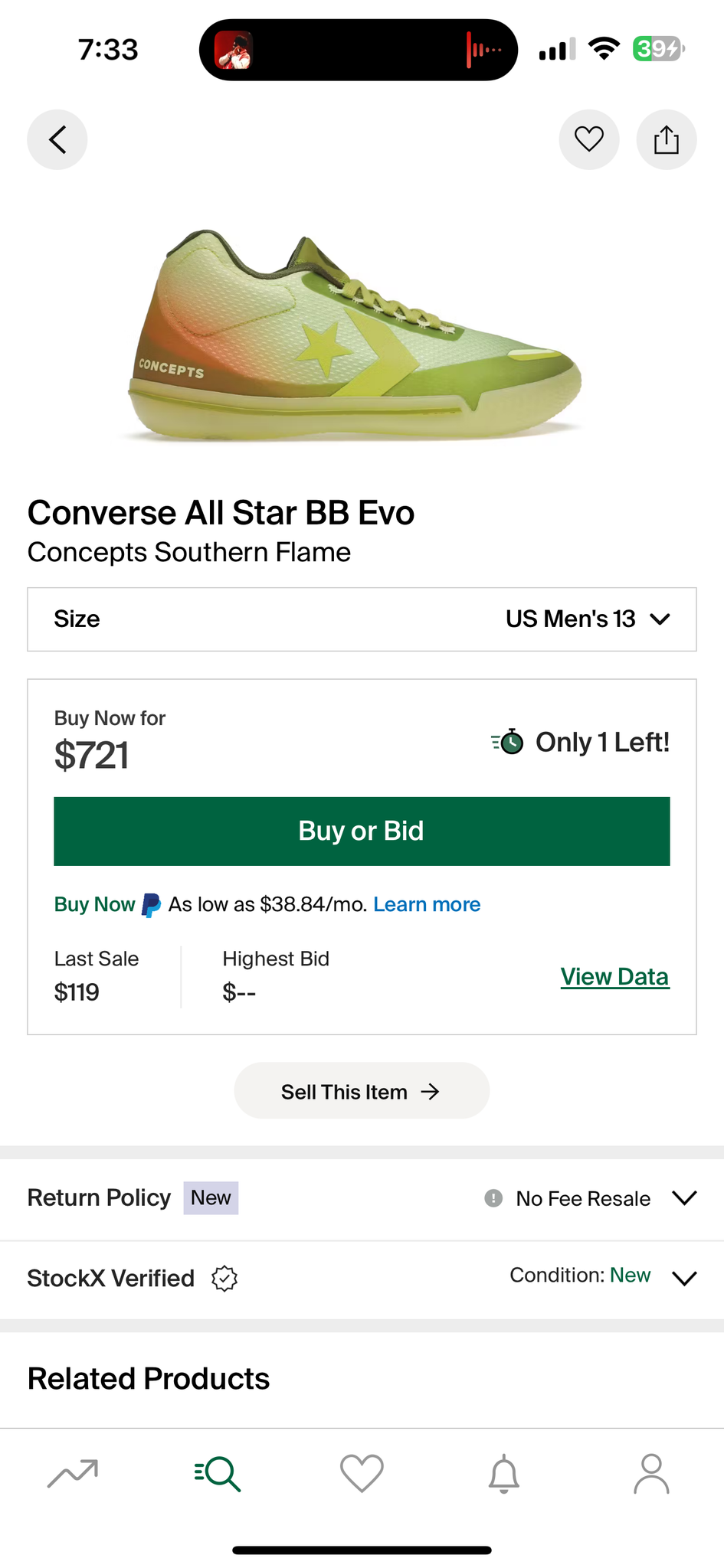Tap the Converse shoe product image
The height and width of the screenshot is (1568, 724).
coord(354,337)
